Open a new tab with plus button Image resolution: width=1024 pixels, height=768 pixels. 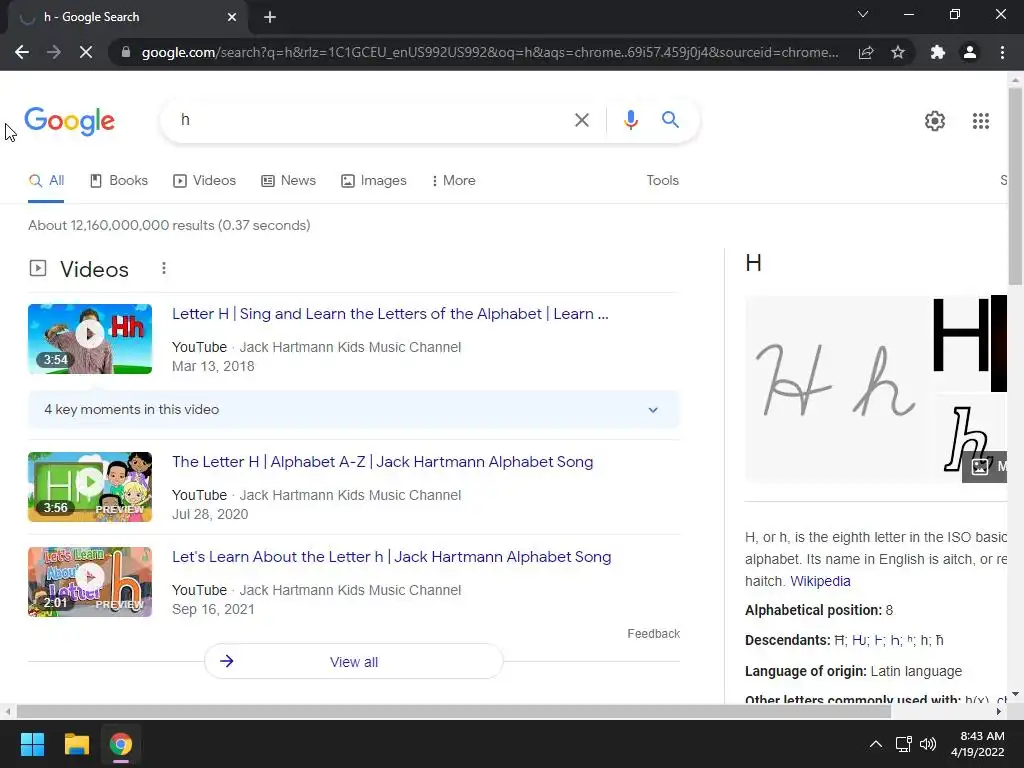tap(270, 17)
